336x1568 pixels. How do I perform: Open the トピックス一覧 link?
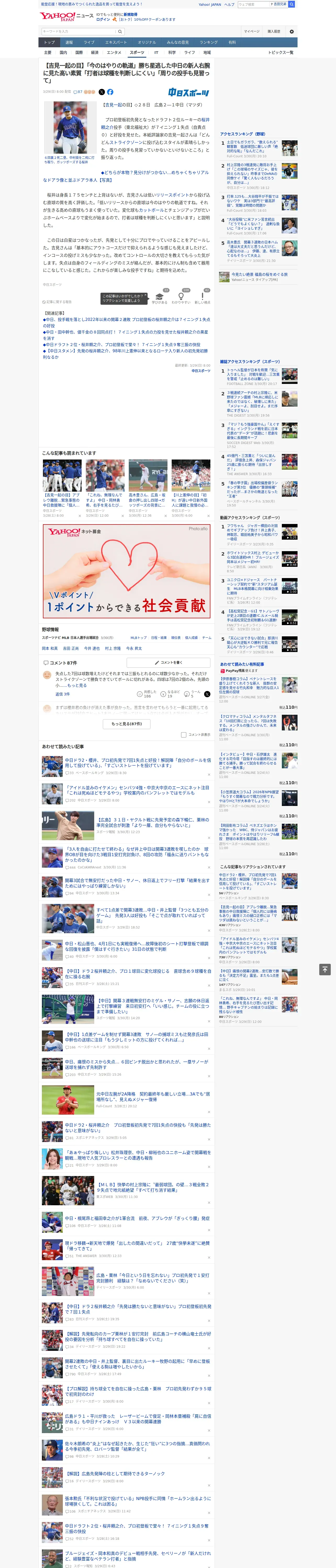point(281,52)
